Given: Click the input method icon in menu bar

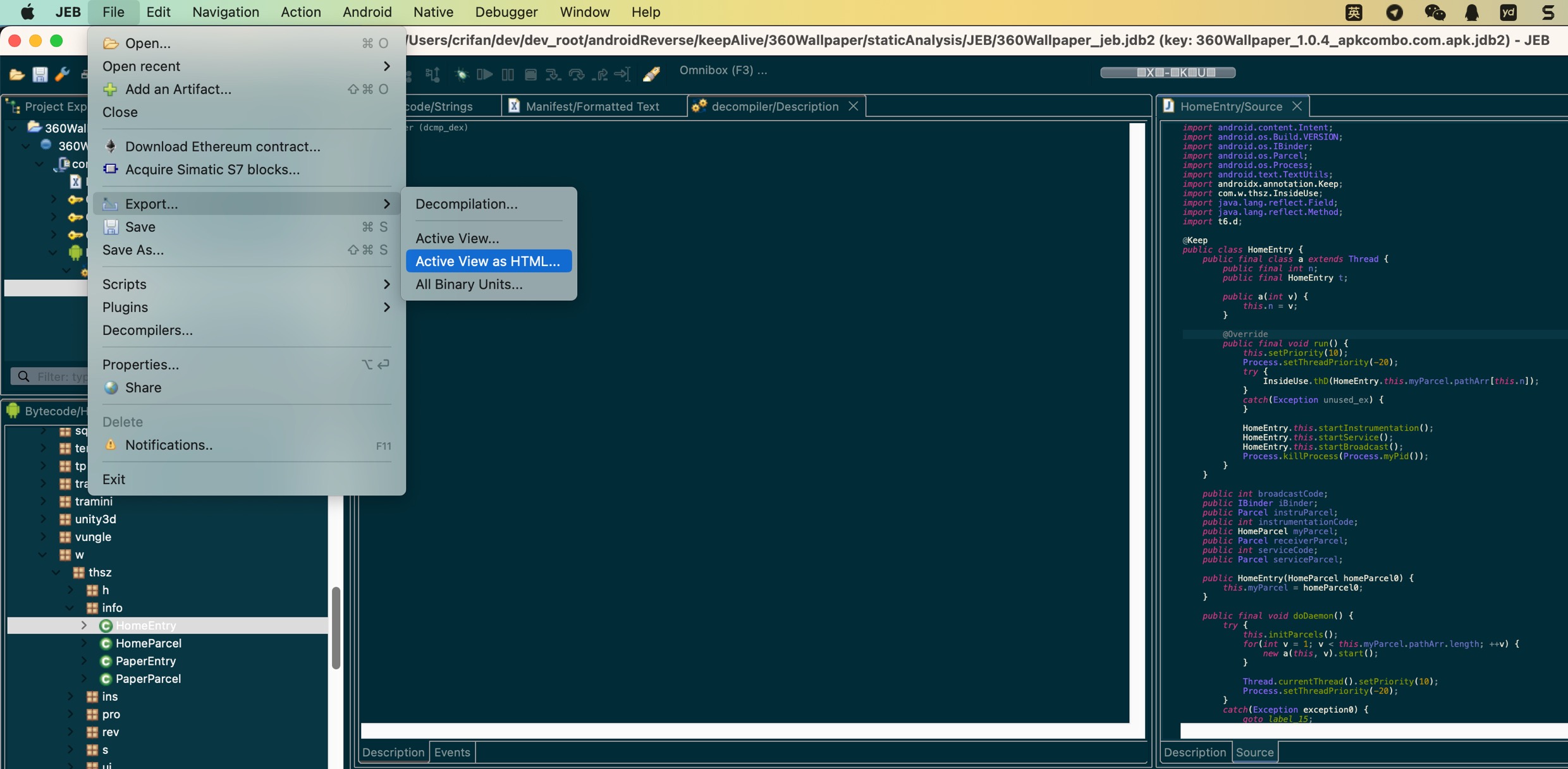Looking at the screenshot, I should point(1354,13).
